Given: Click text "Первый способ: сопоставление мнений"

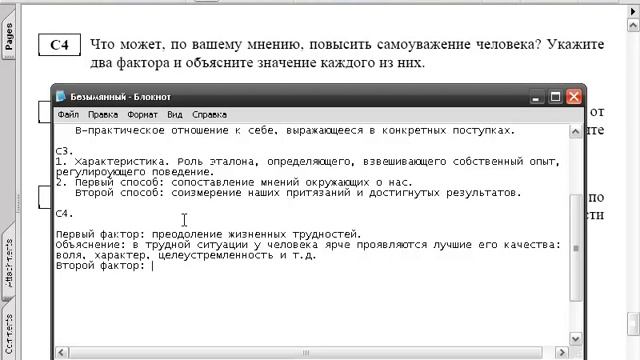Looking at the screenshot, I should (187, 182).
